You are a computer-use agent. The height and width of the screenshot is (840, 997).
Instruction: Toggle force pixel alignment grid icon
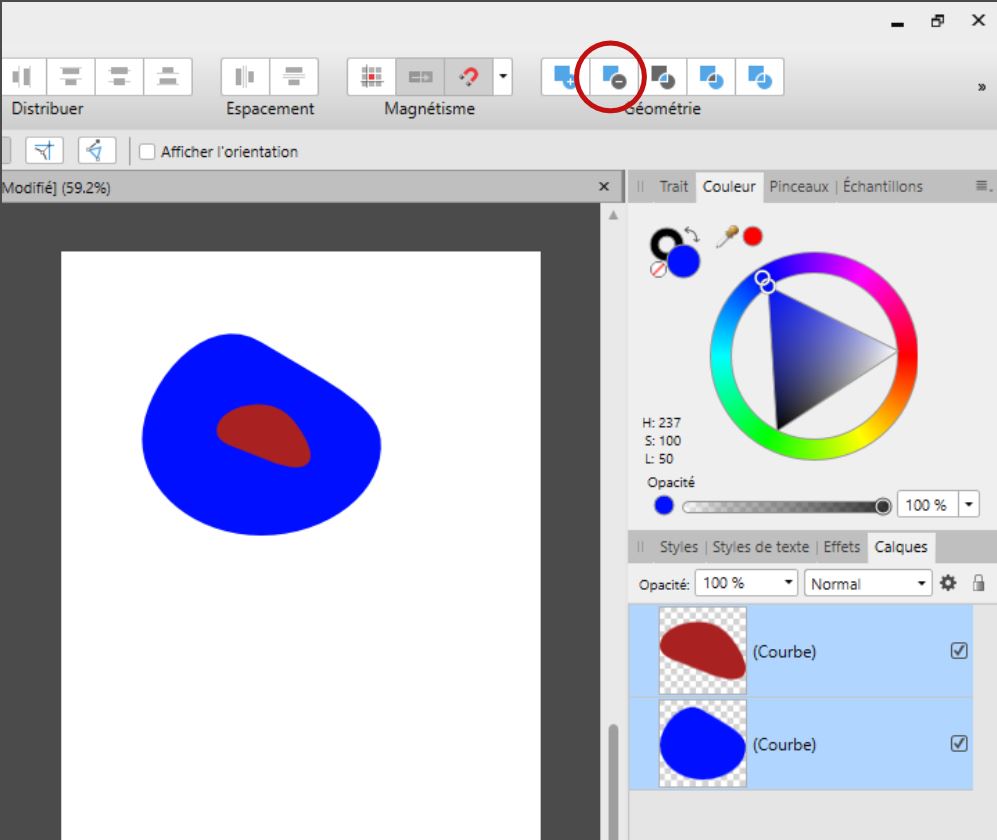[371, 77]
